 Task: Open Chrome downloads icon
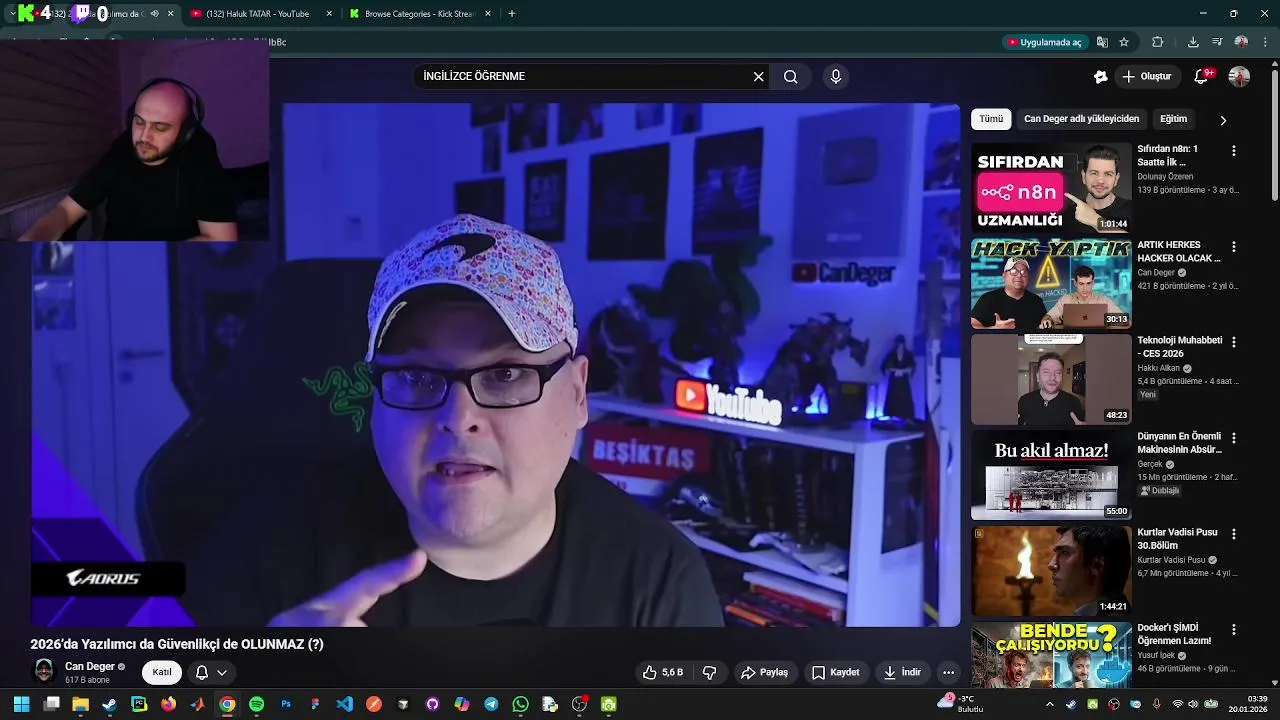tap(1193, 42)
